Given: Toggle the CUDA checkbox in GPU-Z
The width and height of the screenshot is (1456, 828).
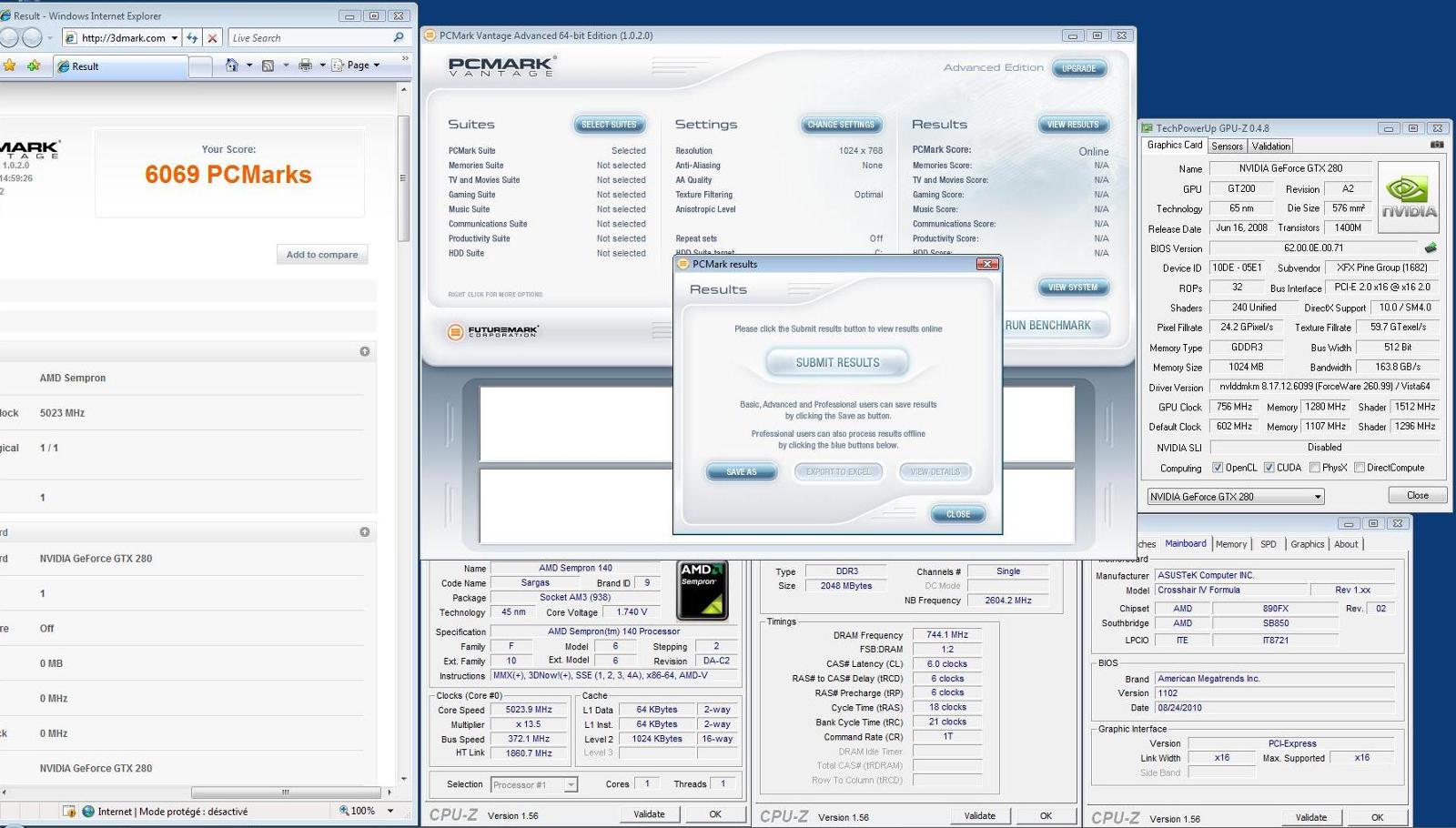Looking at the screenshot, I should (x=1269, y=468).
